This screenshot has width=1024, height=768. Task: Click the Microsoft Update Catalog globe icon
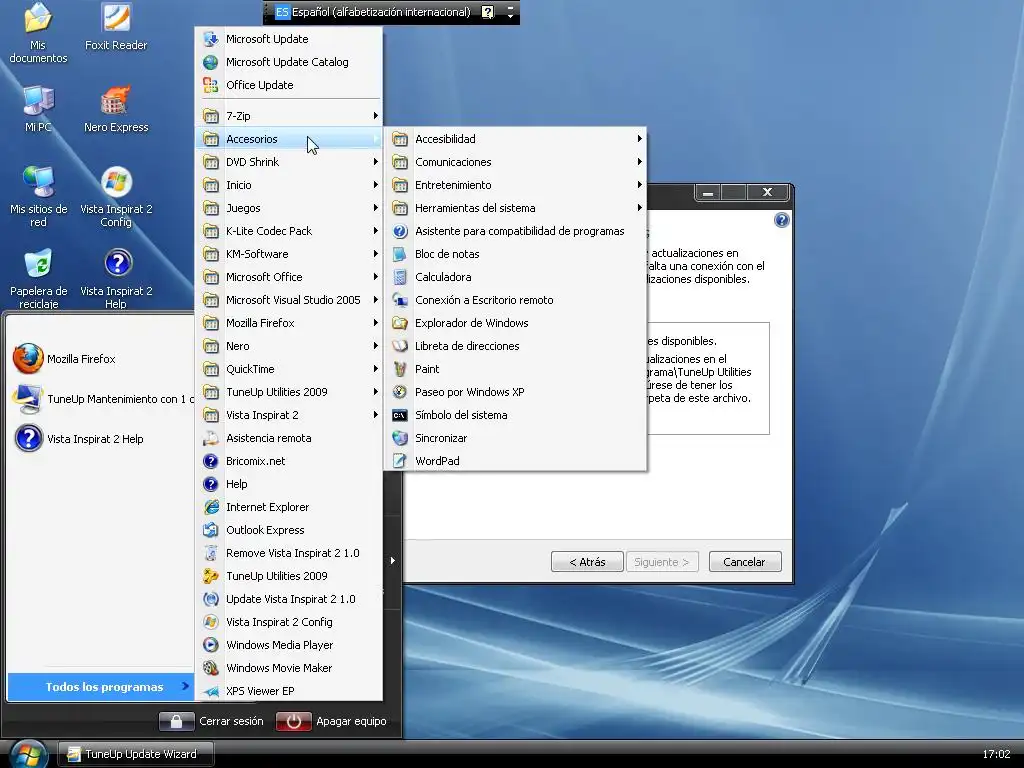pos(211,62)
